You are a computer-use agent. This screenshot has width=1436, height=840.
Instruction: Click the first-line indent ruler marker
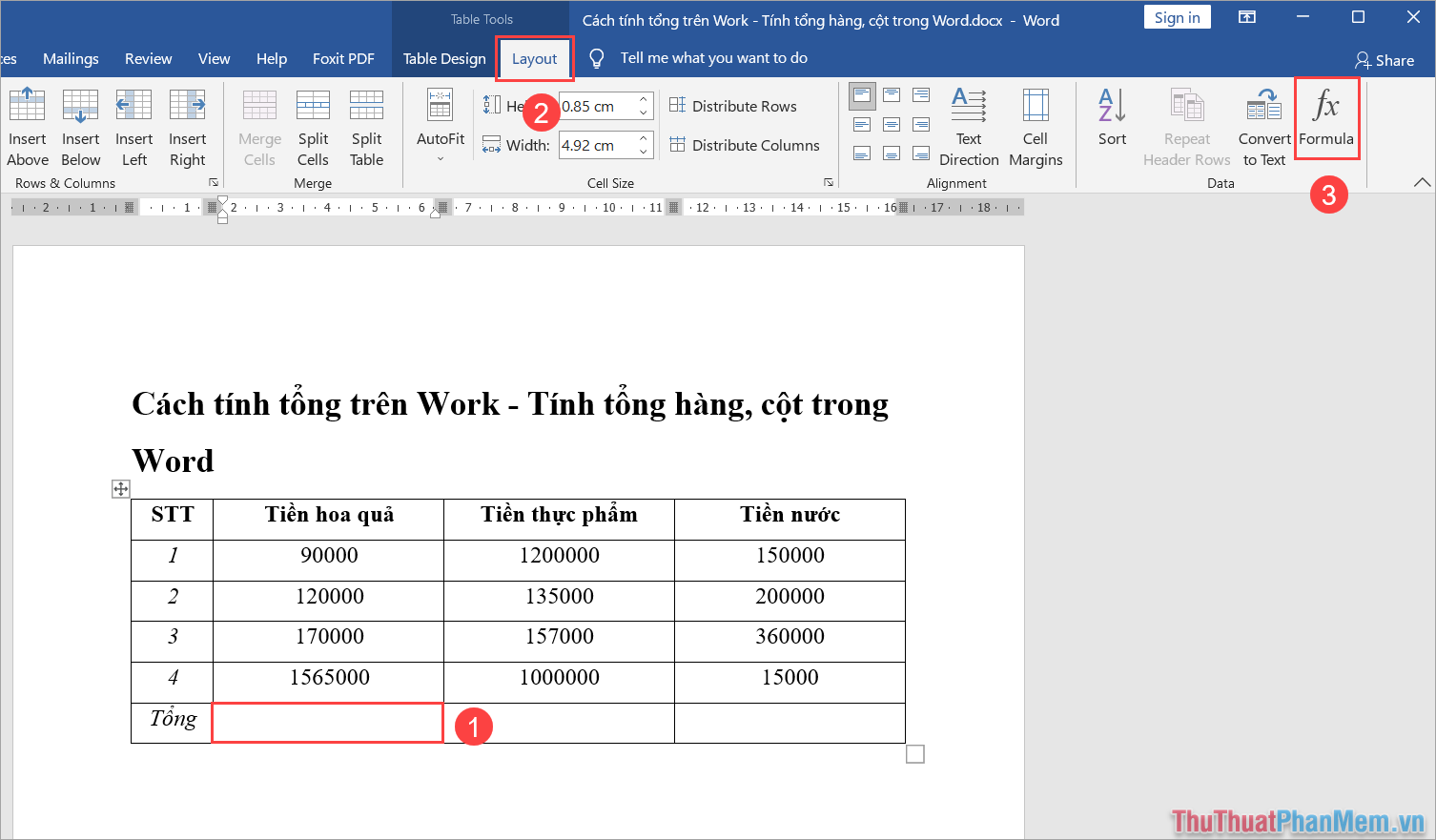222,201
